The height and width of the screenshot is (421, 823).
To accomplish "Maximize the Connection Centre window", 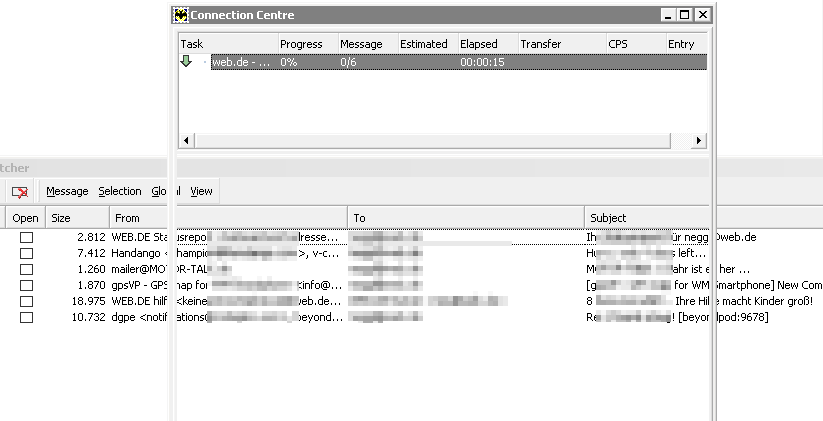I will click(x=685, y=15).
